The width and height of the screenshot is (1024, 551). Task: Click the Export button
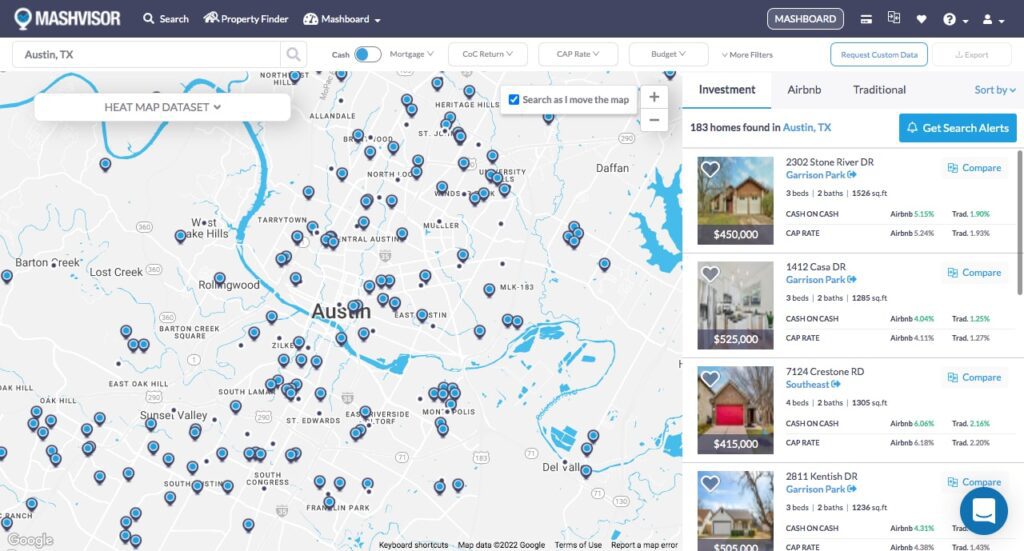(970, 55)
